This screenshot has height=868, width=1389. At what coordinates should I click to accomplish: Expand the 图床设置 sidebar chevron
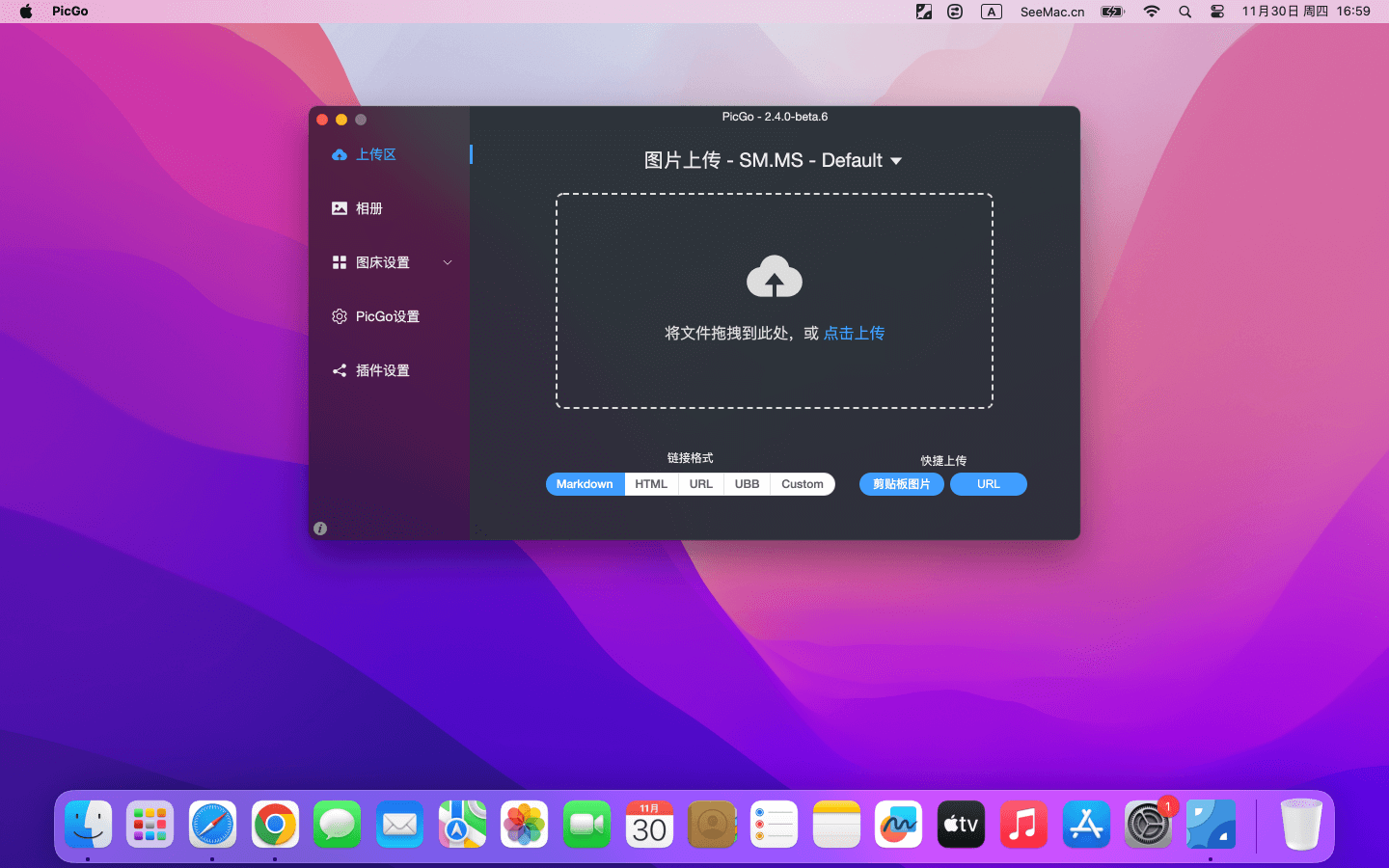[x=448, y=262]
